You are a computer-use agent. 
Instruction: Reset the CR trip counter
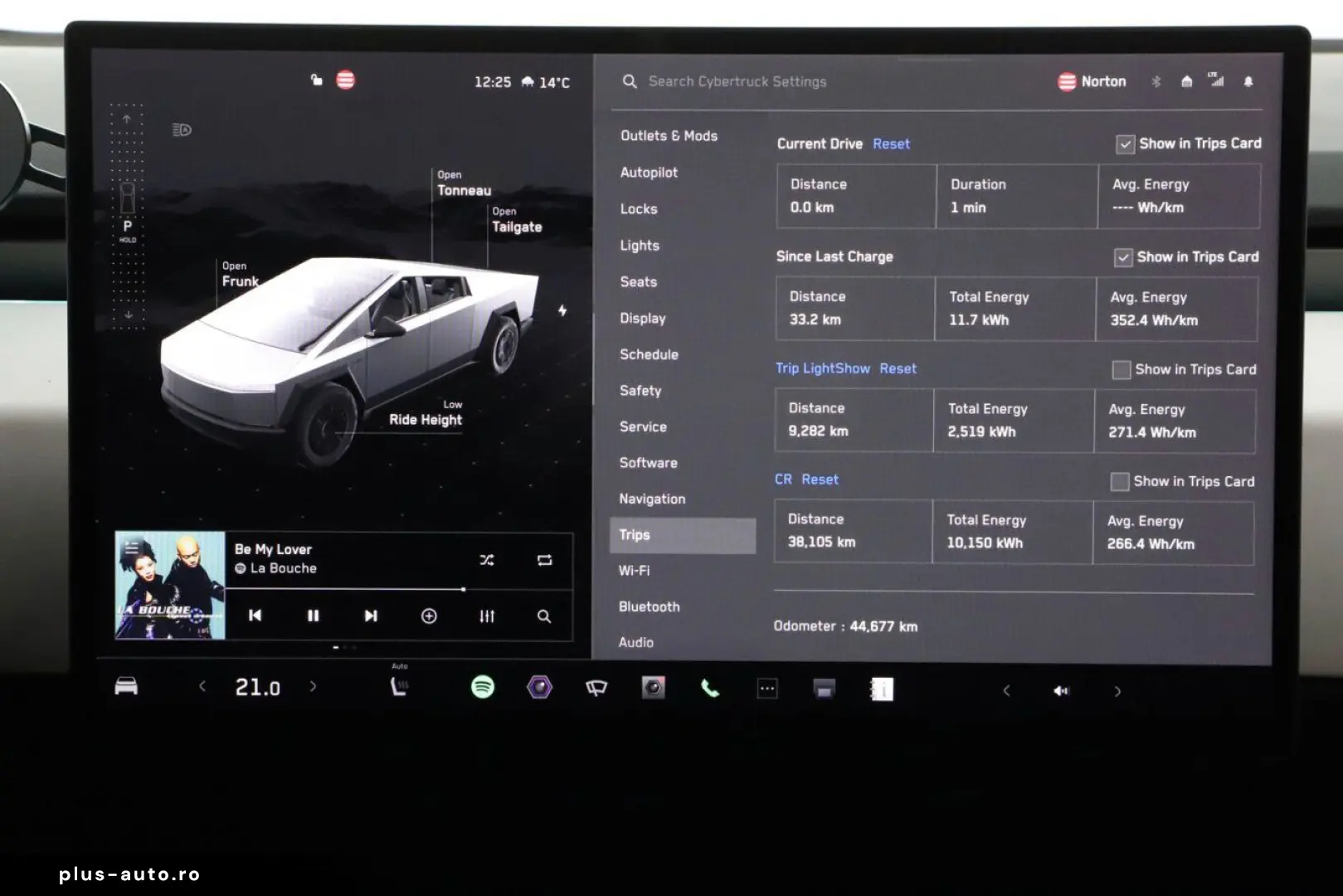[820, 480]
